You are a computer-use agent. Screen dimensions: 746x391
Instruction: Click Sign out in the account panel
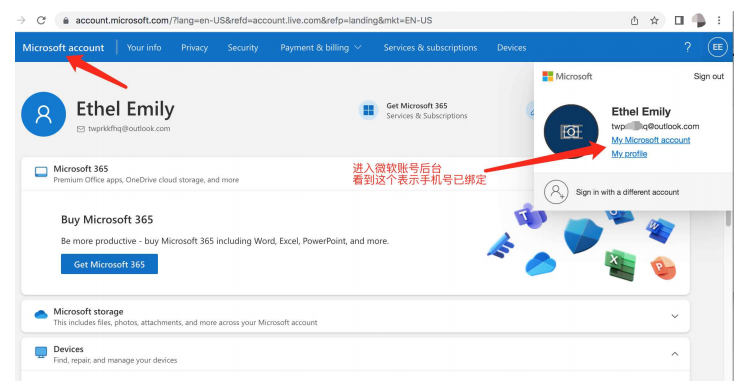[708, 76]
